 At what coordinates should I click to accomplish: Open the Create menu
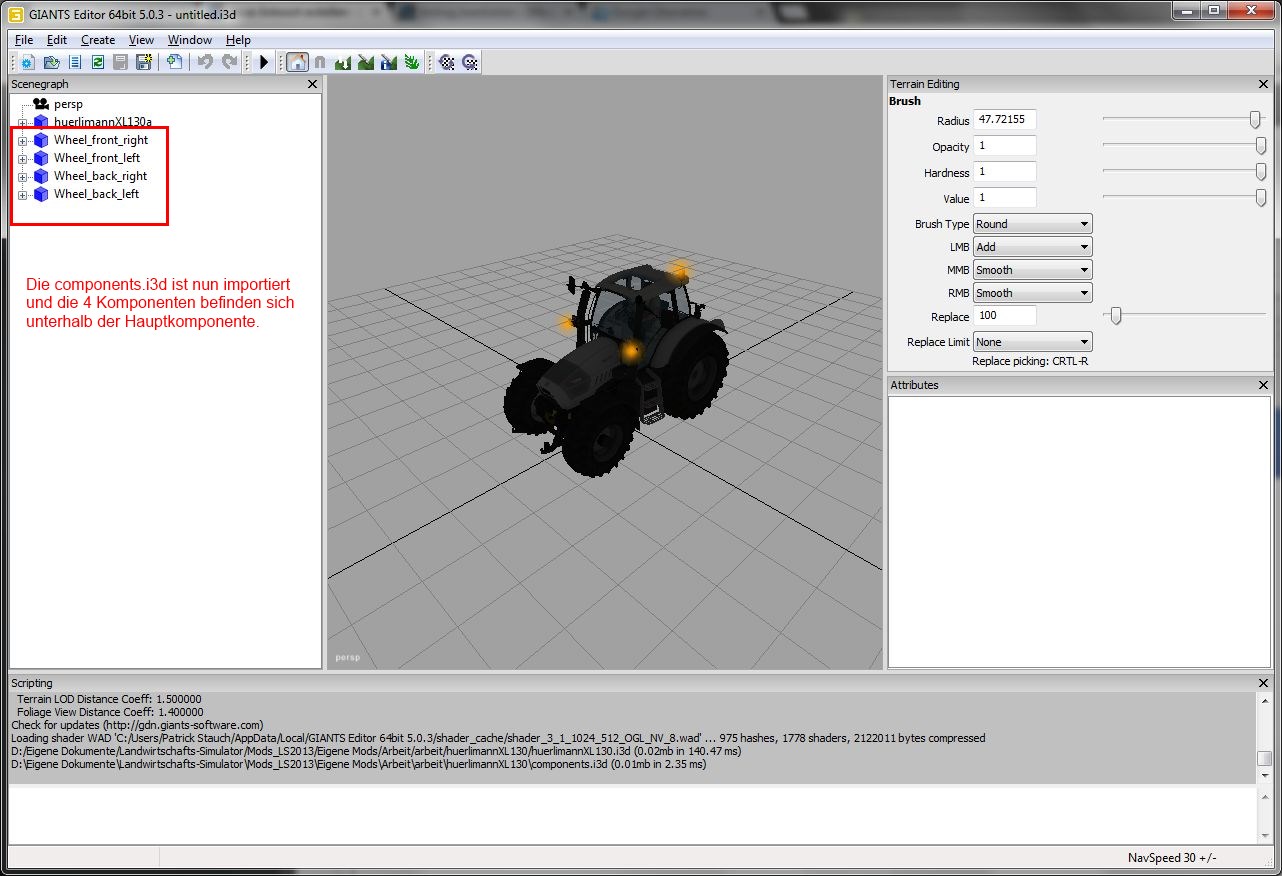(98, 40)
